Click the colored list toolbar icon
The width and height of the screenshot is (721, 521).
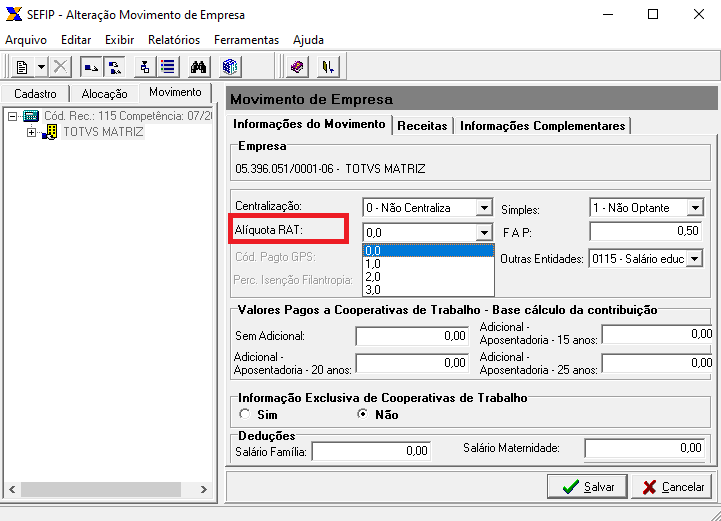168,67
